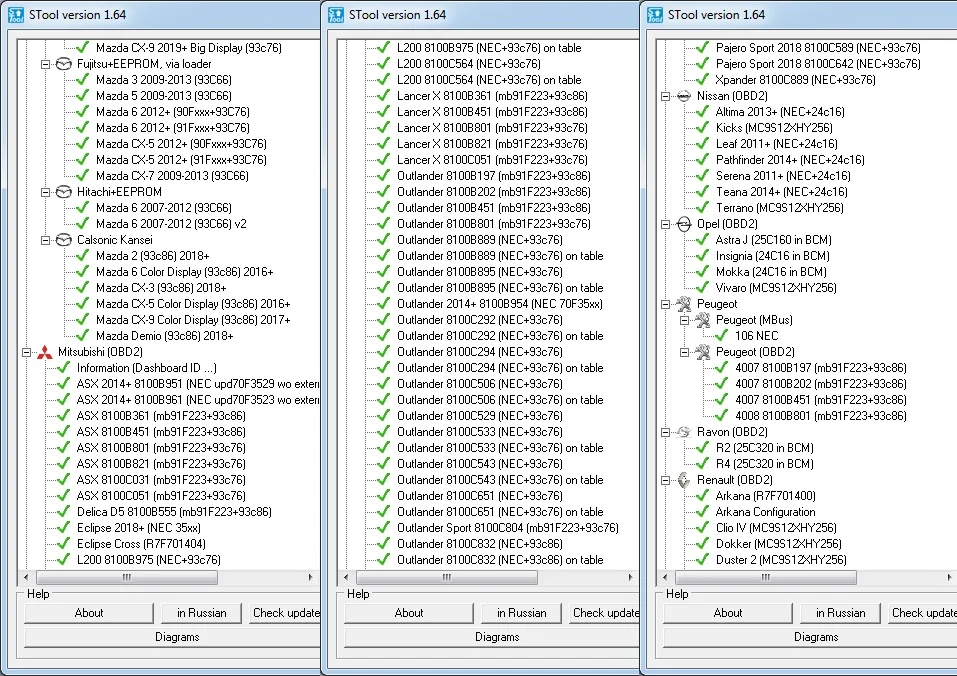
Task: Click the Mazda icon beside Hitachi+EEPROM
Action: [x=63, y=192]
